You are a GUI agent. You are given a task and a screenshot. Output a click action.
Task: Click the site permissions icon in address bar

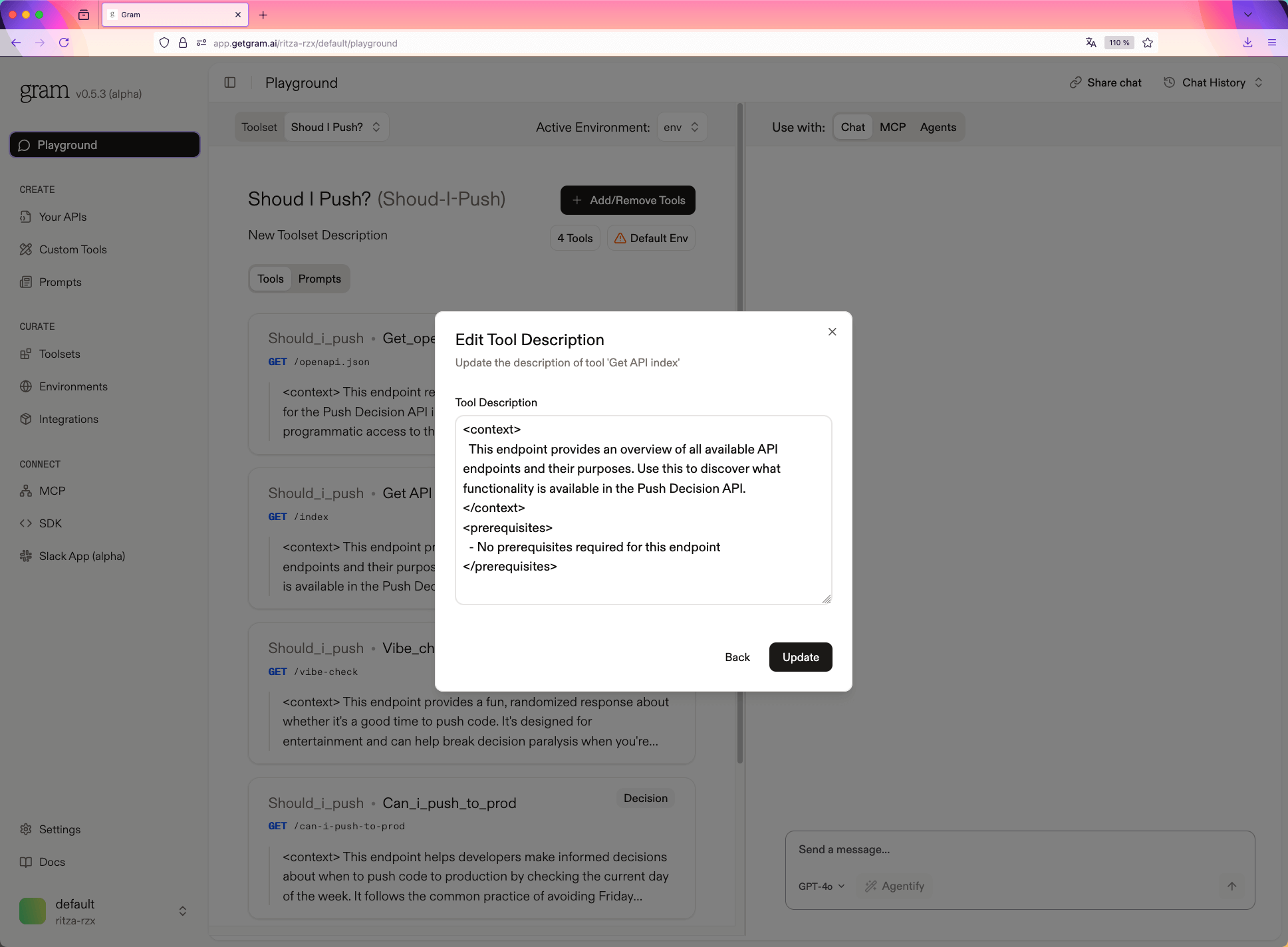(x=201, y=43)
